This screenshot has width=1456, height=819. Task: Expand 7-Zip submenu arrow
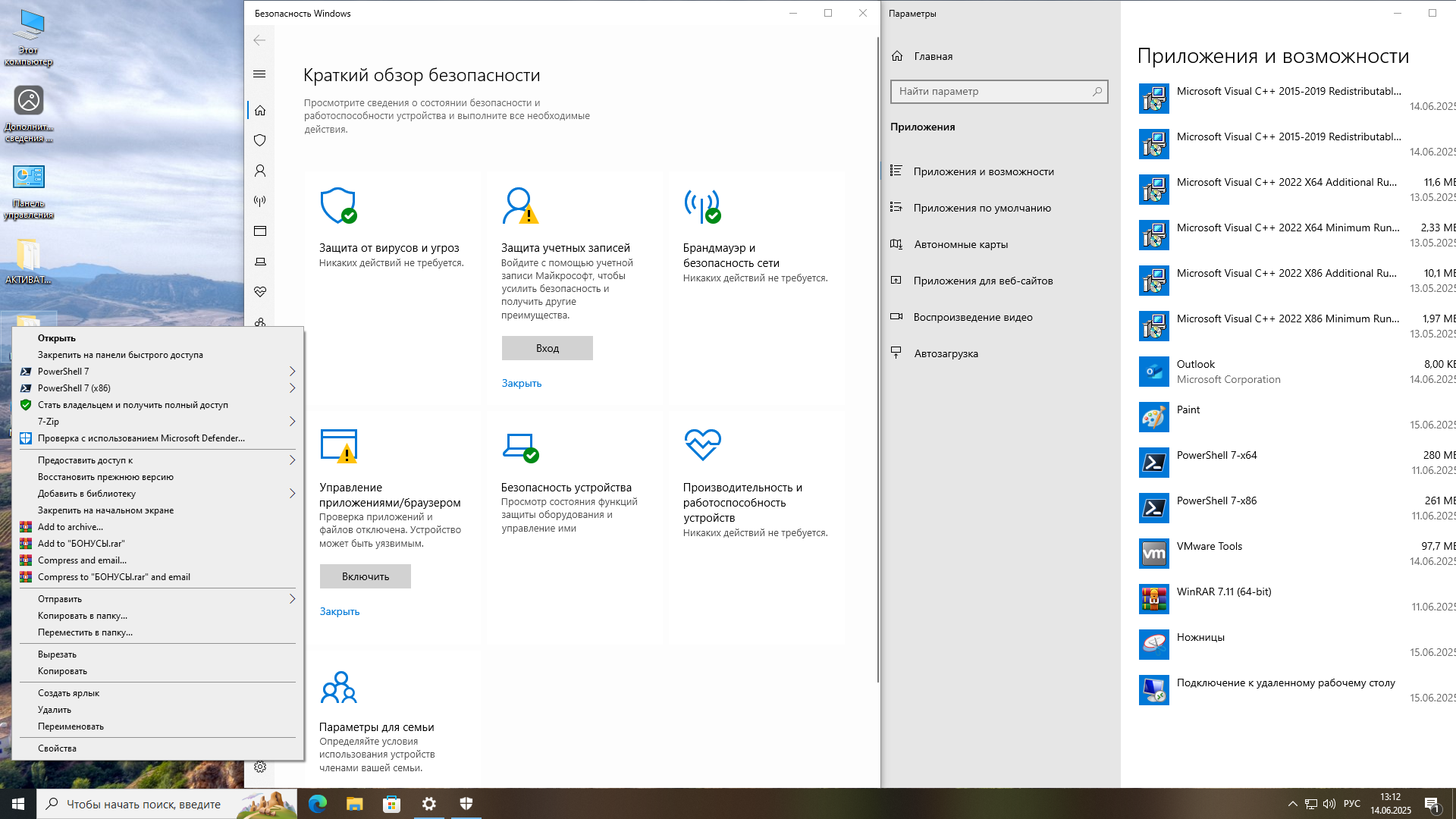coord(292,422)
